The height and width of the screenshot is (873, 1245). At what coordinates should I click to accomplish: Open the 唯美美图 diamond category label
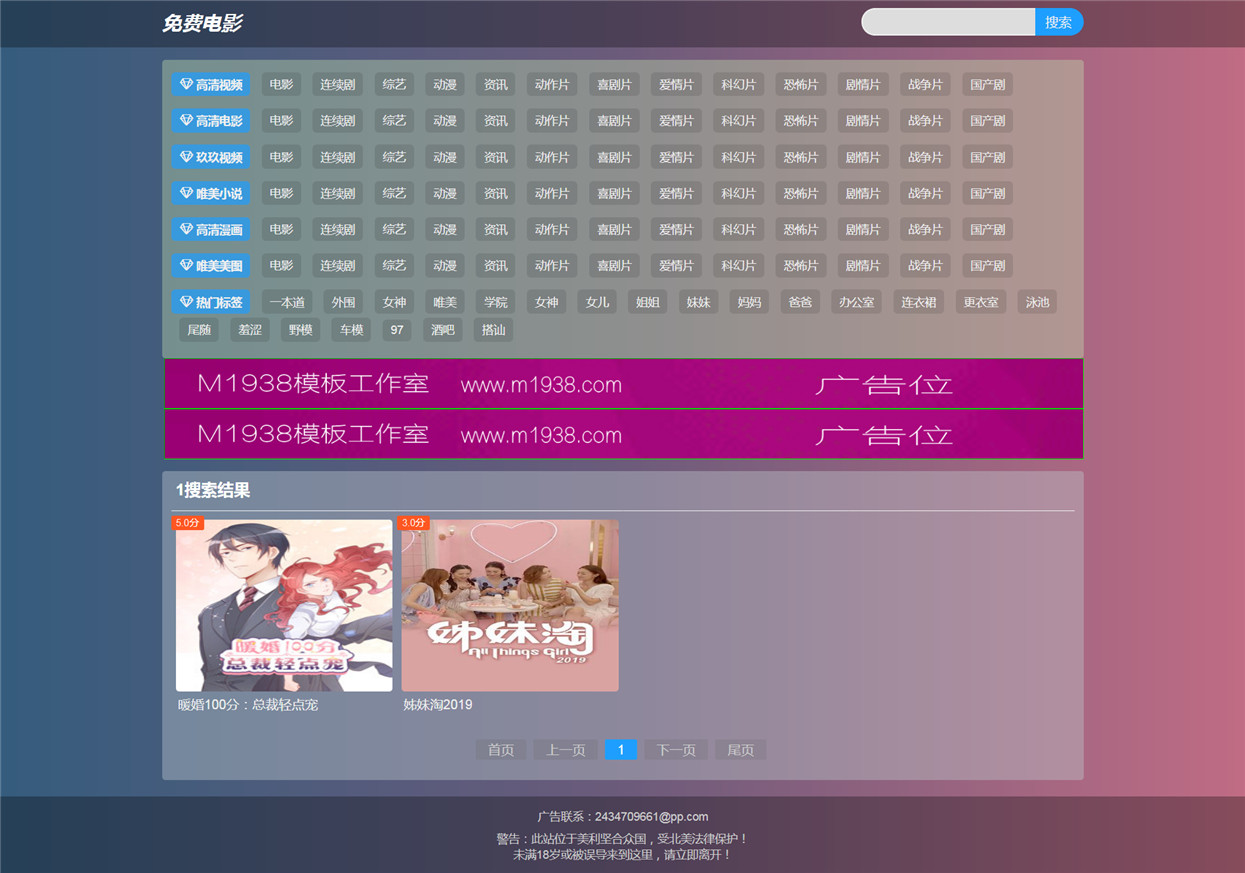[x=211, y=266]
